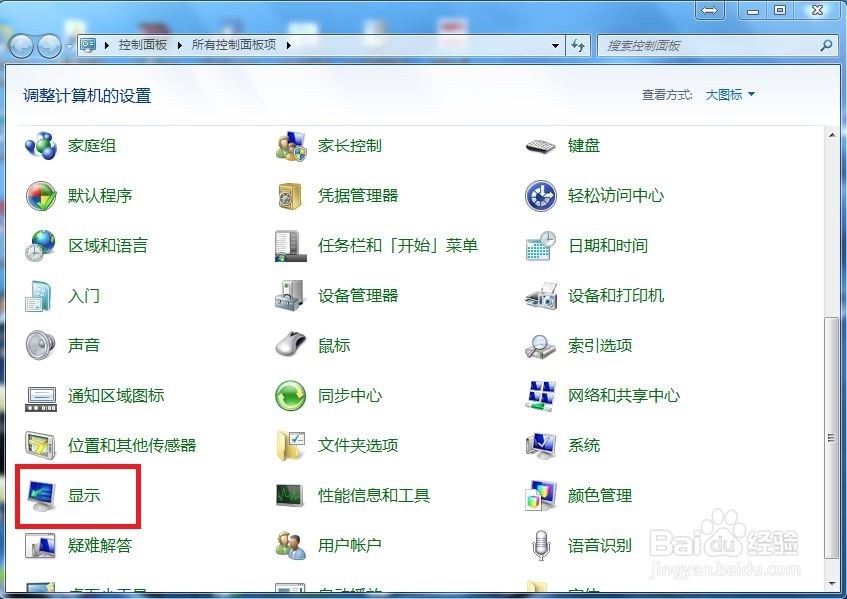Open the 索引选项 magnifier icon

pyautogui.click(x=540, y=346)
